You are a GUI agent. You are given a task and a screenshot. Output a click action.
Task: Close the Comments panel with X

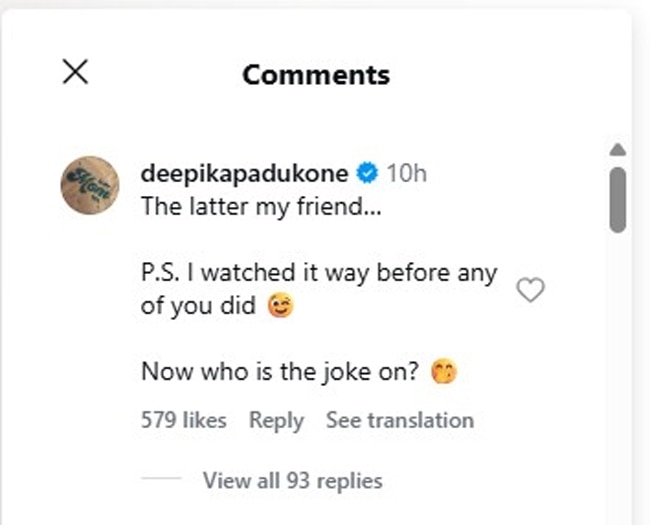[75, 72]
